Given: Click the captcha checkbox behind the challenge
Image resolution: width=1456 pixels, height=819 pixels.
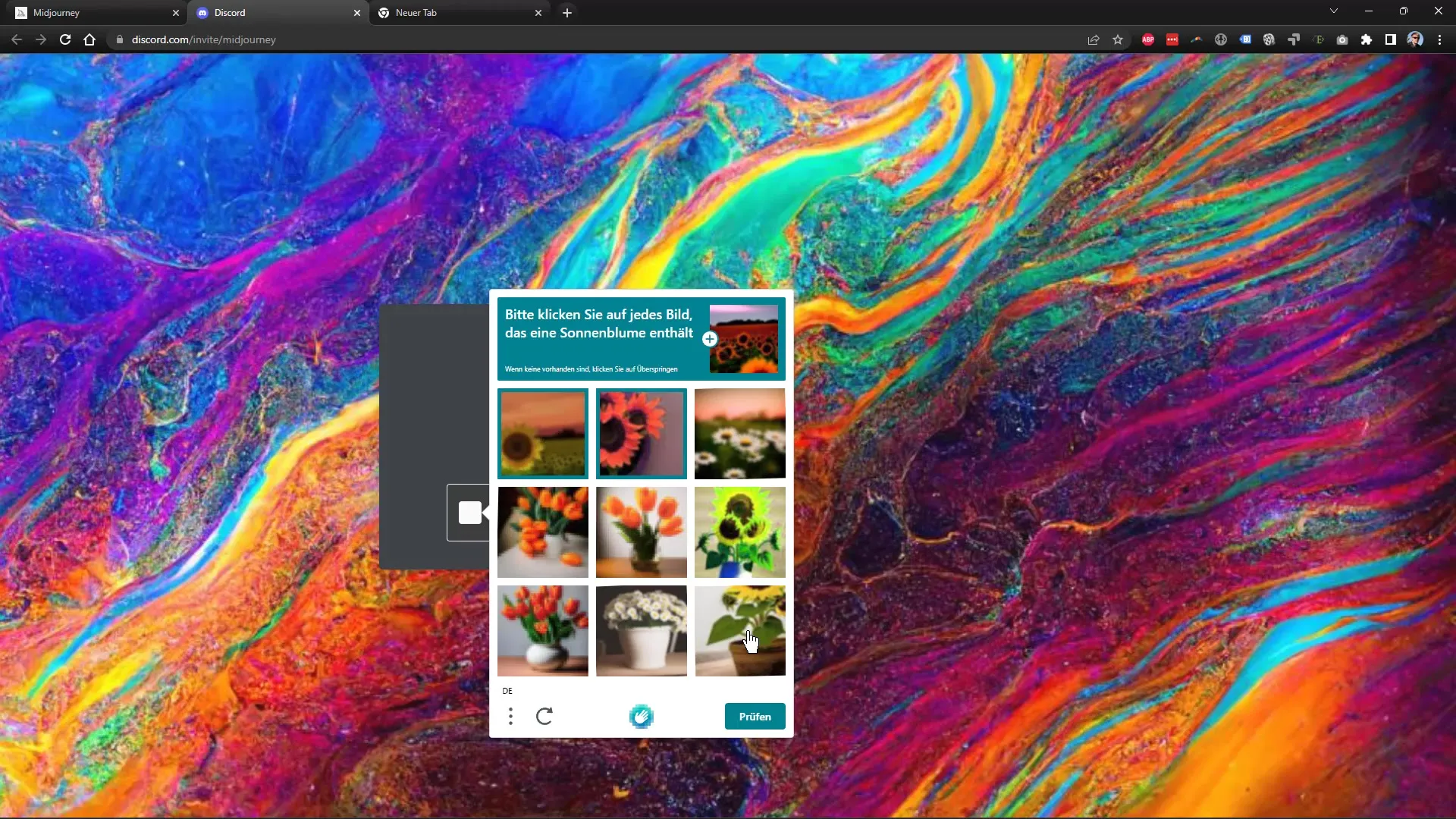Looking at the screenshot, I should 470,513.
